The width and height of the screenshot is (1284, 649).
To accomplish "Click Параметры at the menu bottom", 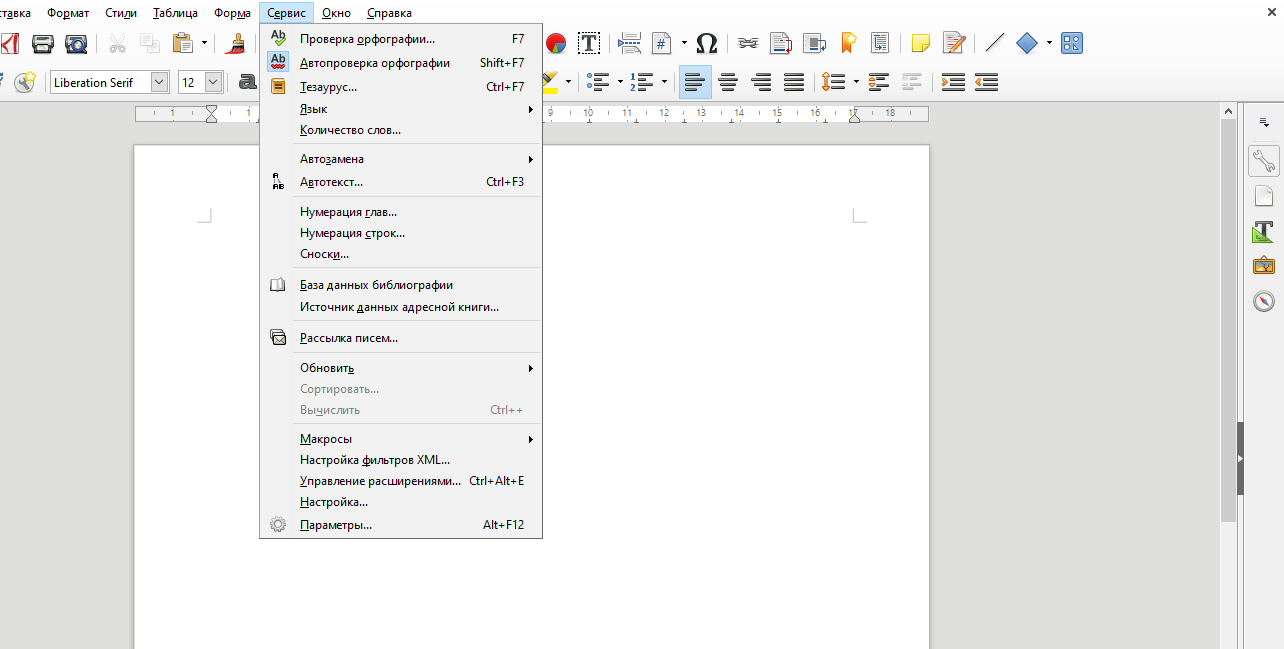I will click(x=336, y=525).
